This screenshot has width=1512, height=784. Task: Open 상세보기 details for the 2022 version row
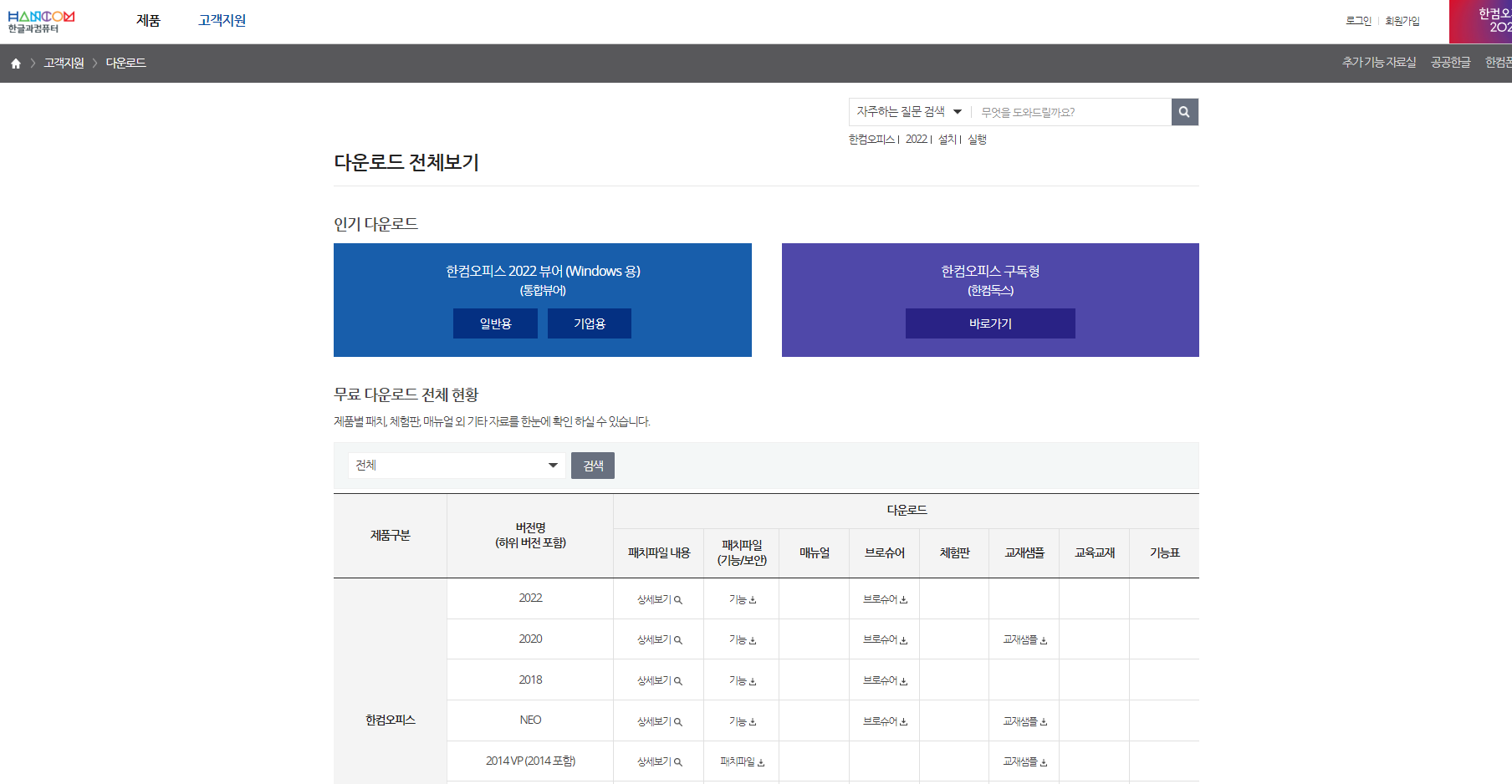tap(658, 598)
